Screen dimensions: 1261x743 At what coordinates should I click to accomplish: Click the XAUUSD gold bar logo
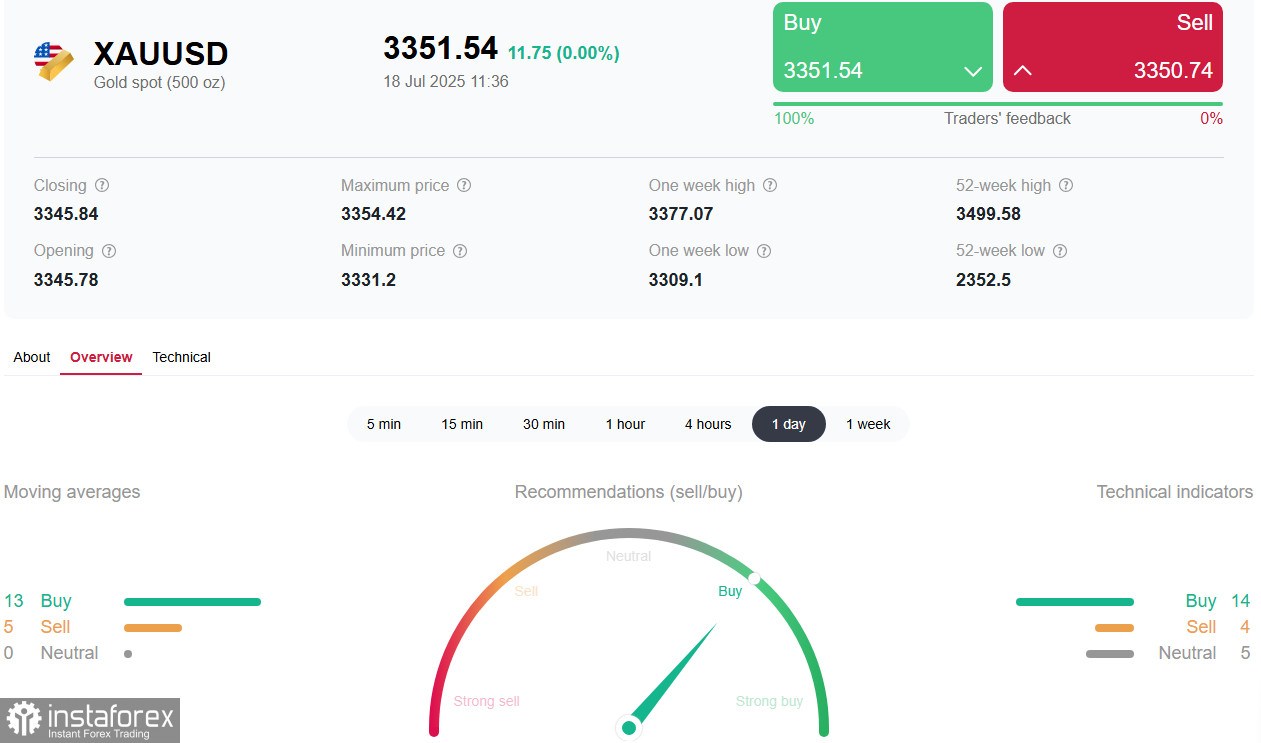click(53, 62)
